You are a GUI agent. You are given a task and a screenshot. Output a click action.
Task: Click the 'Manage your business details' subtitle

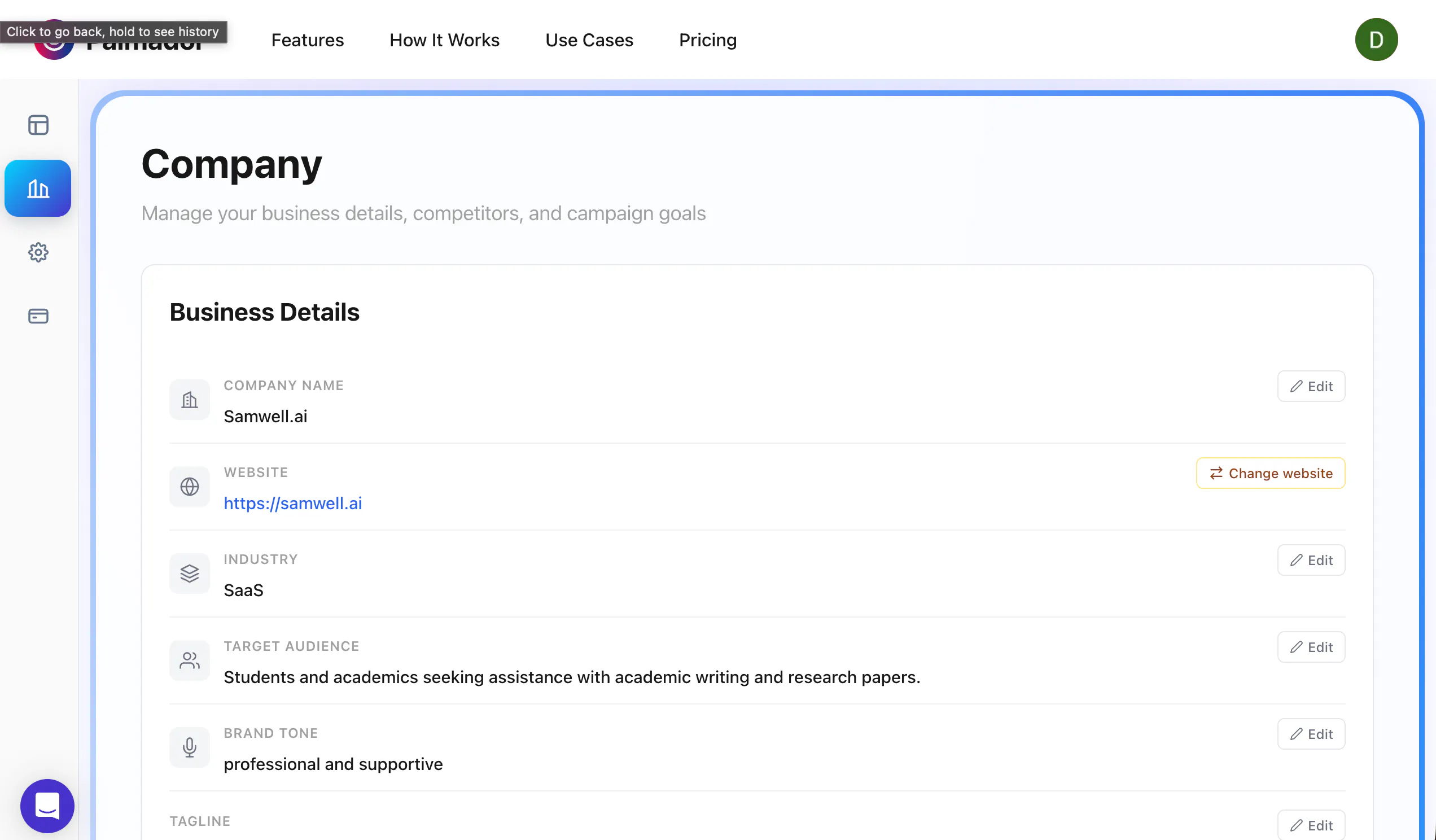tap(423, 214)
